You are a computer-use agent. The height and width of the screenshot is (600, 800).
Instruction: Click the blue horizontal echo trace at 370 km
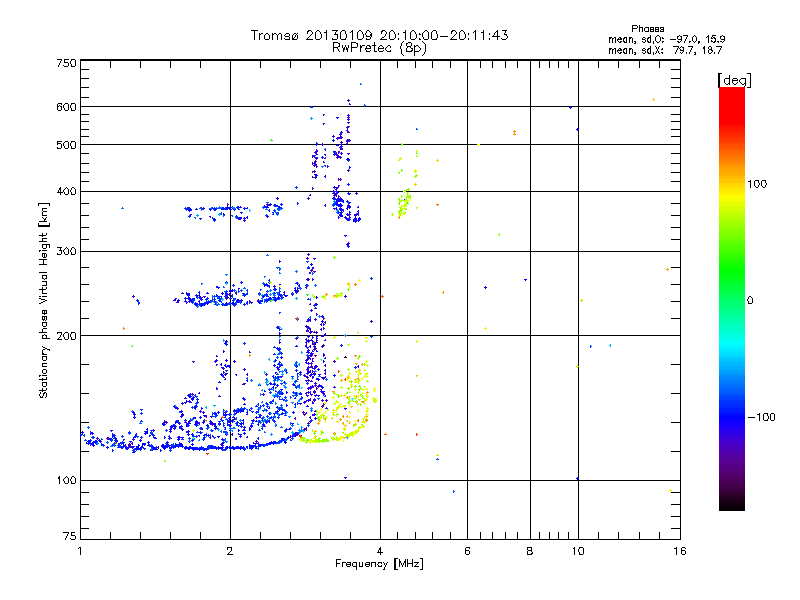pyautogui.click(x=217, y=211)
